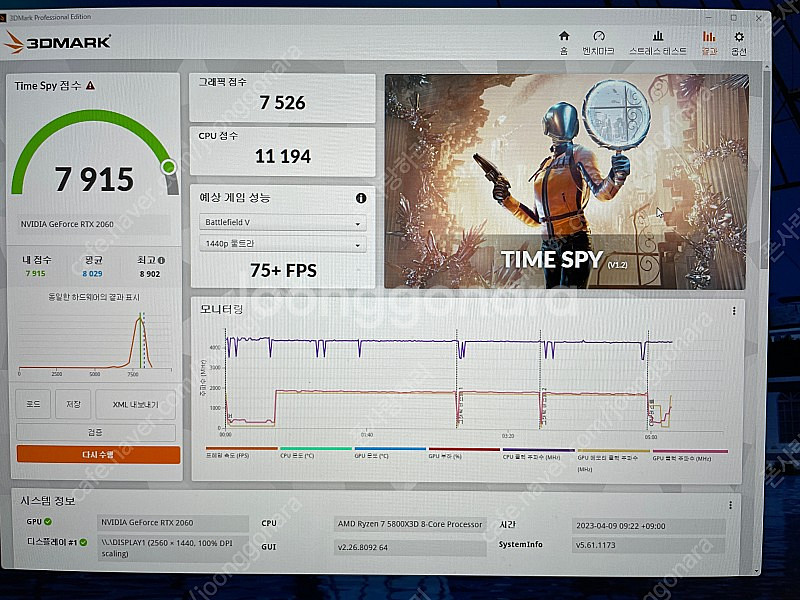Viewport: 800px width, 600px height.
Task: Click the XML 내보내기 export button
Action: point(135,404)
